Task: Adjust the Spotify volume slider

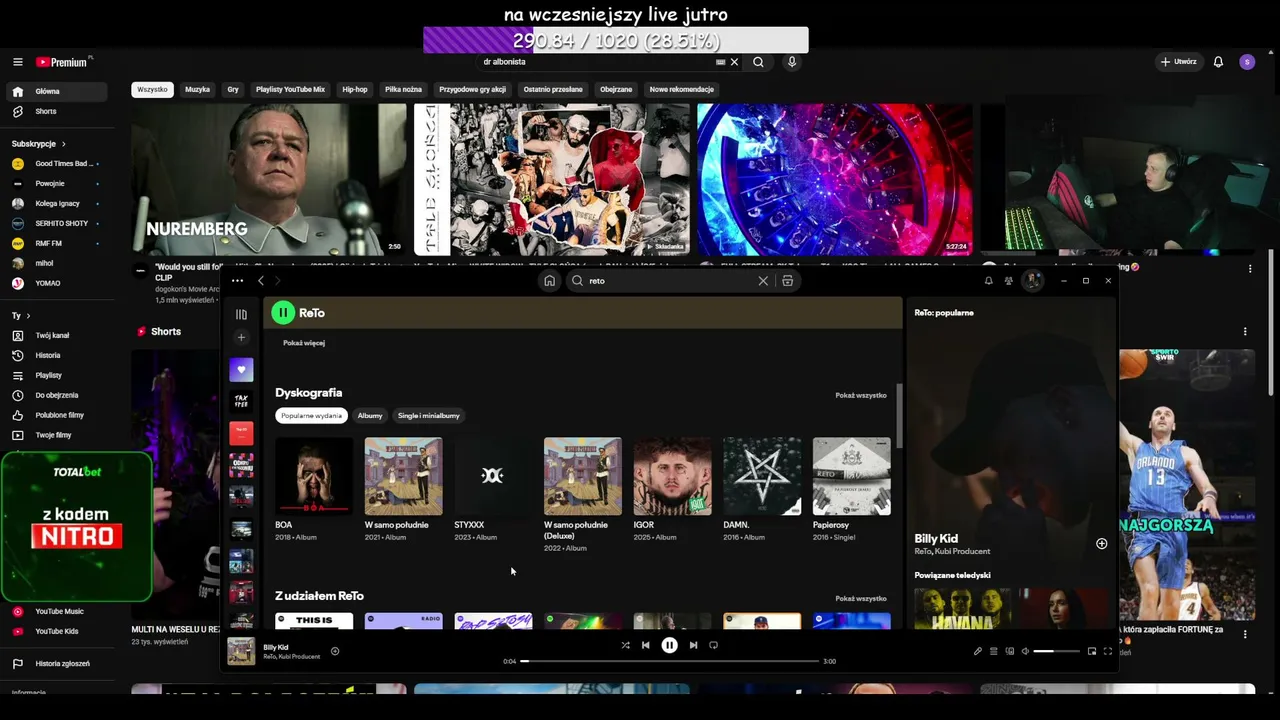Action: 1056,651
